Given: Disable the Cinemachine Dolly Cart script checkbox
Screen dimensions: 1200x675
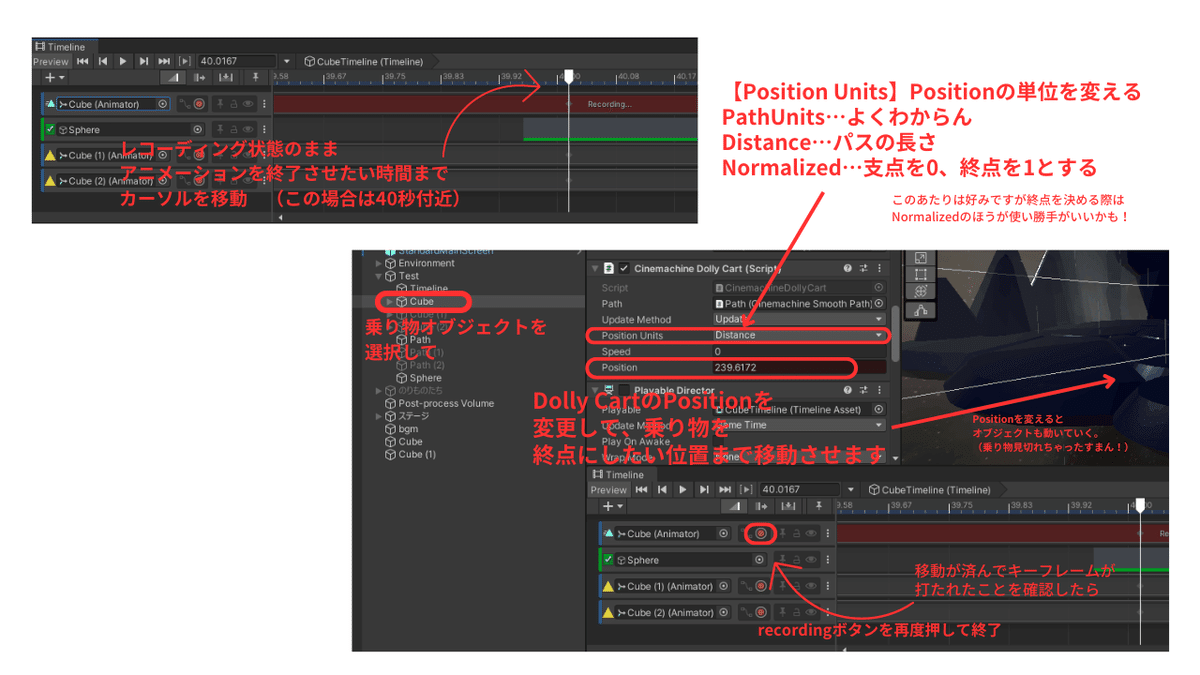Looking at the screenshot, I should click(x=624, y=269).
